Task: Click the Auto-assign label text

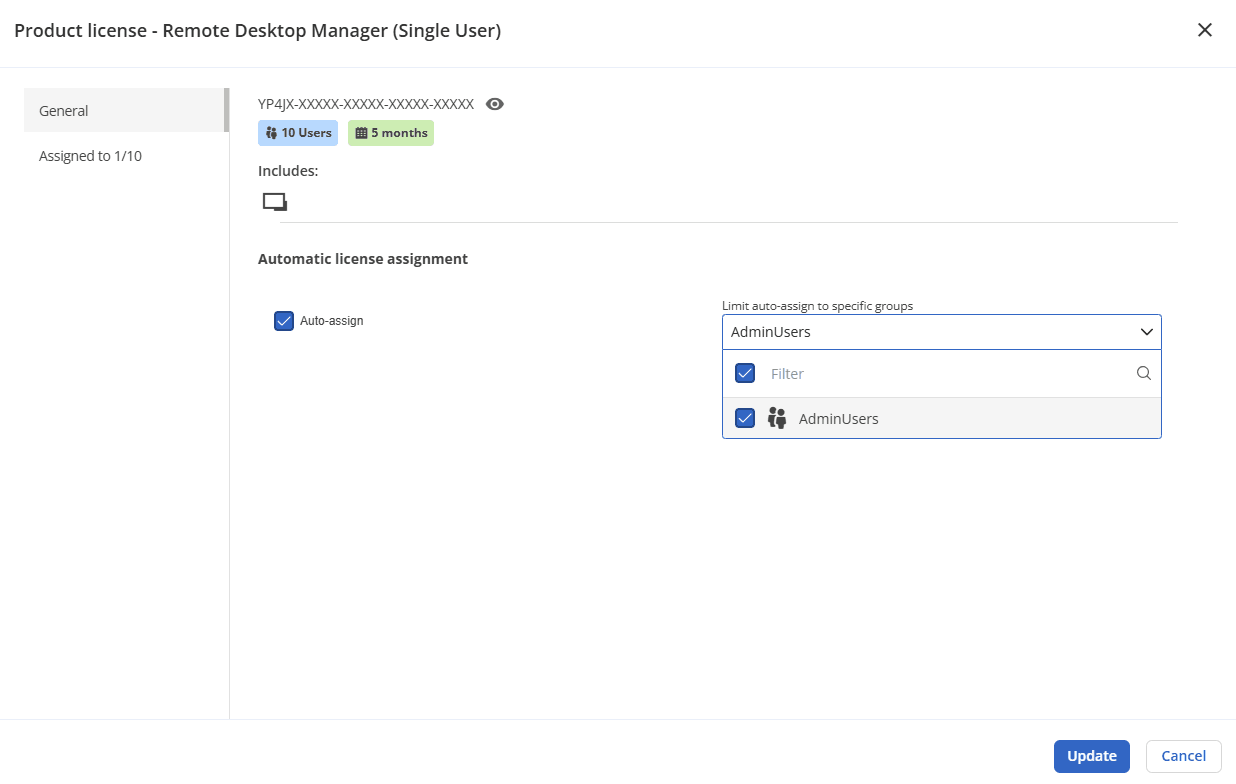Action: click(332, 321)
